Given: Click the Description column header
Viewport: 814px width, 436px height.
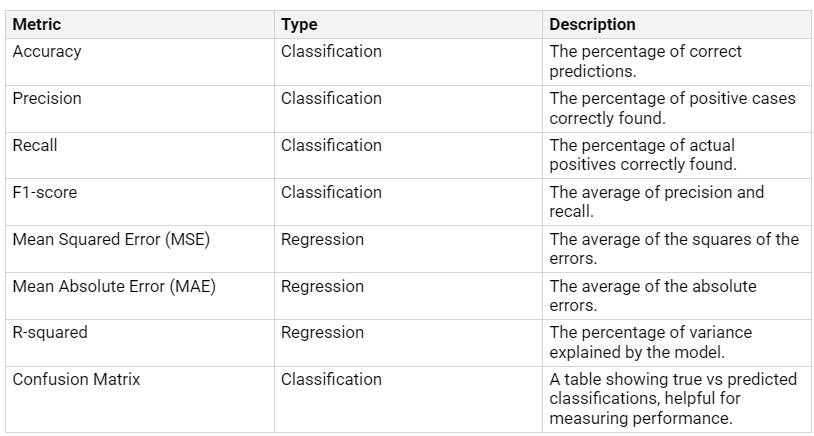Looking at the screenshot, I should pyautogui.click(x=677, y=24).
